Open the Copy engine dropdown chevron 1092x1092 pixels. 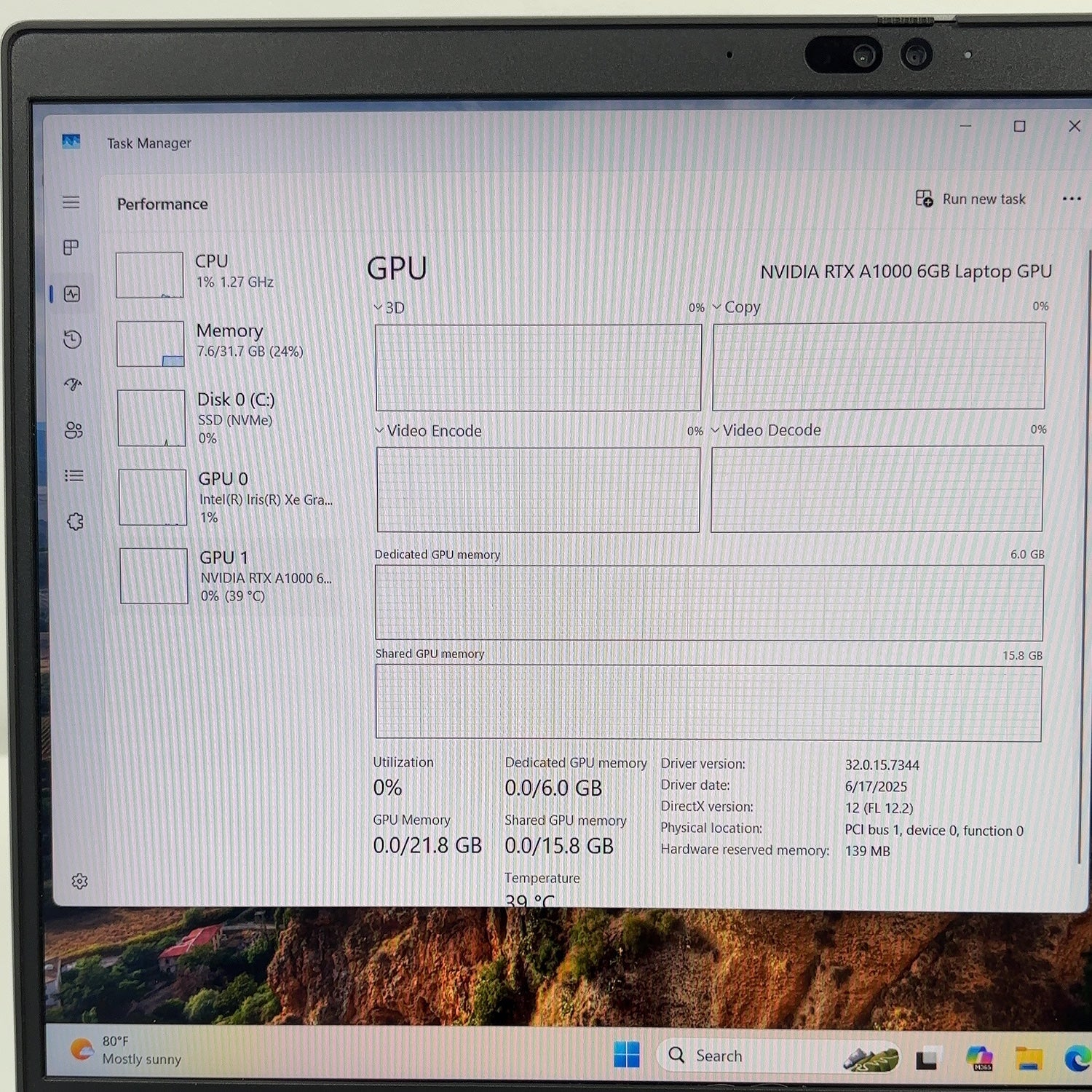click(x=716, y=306)
